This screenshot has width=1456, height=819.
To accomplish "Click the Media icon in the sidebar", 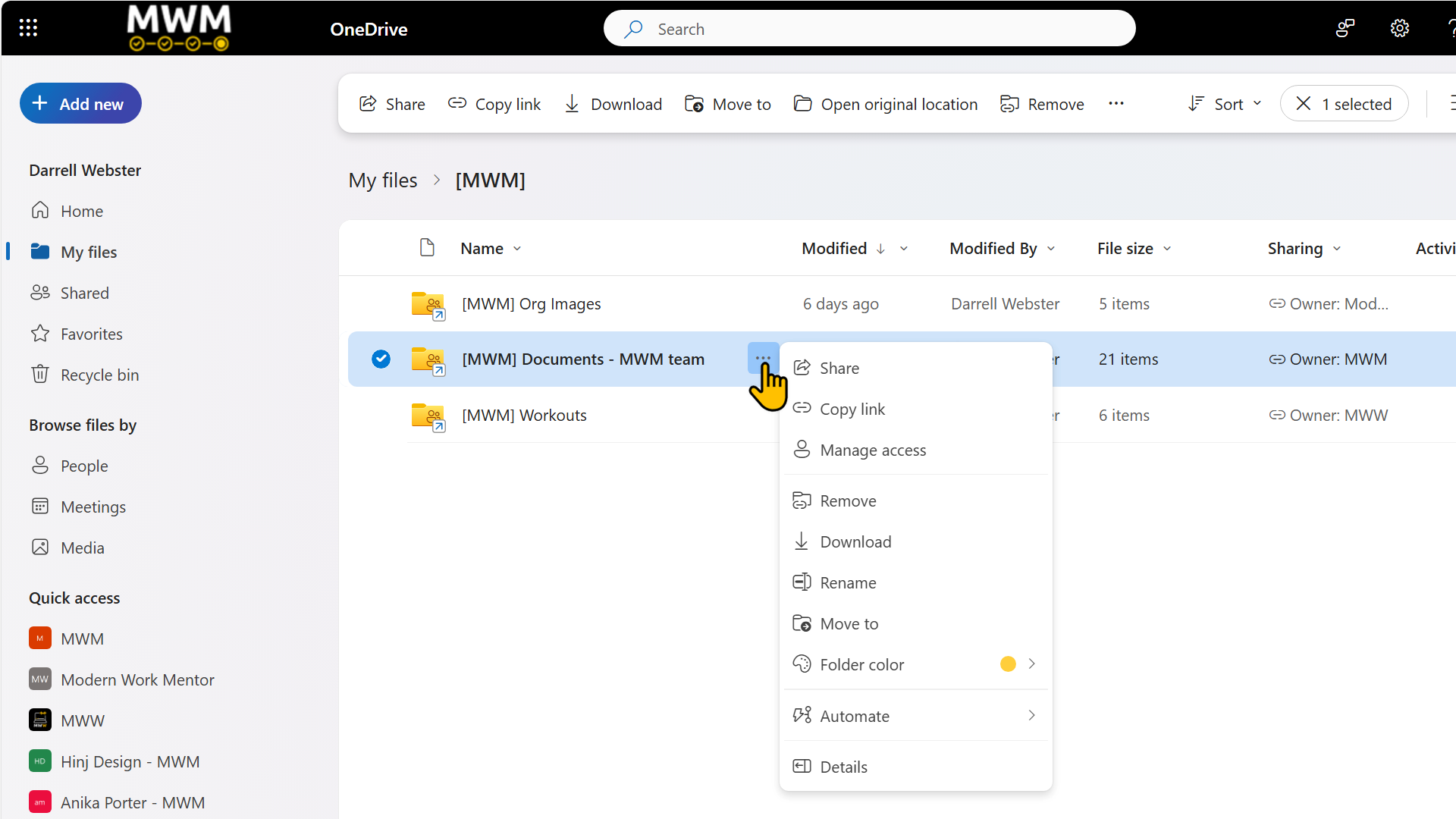I will tap(39, 547).
